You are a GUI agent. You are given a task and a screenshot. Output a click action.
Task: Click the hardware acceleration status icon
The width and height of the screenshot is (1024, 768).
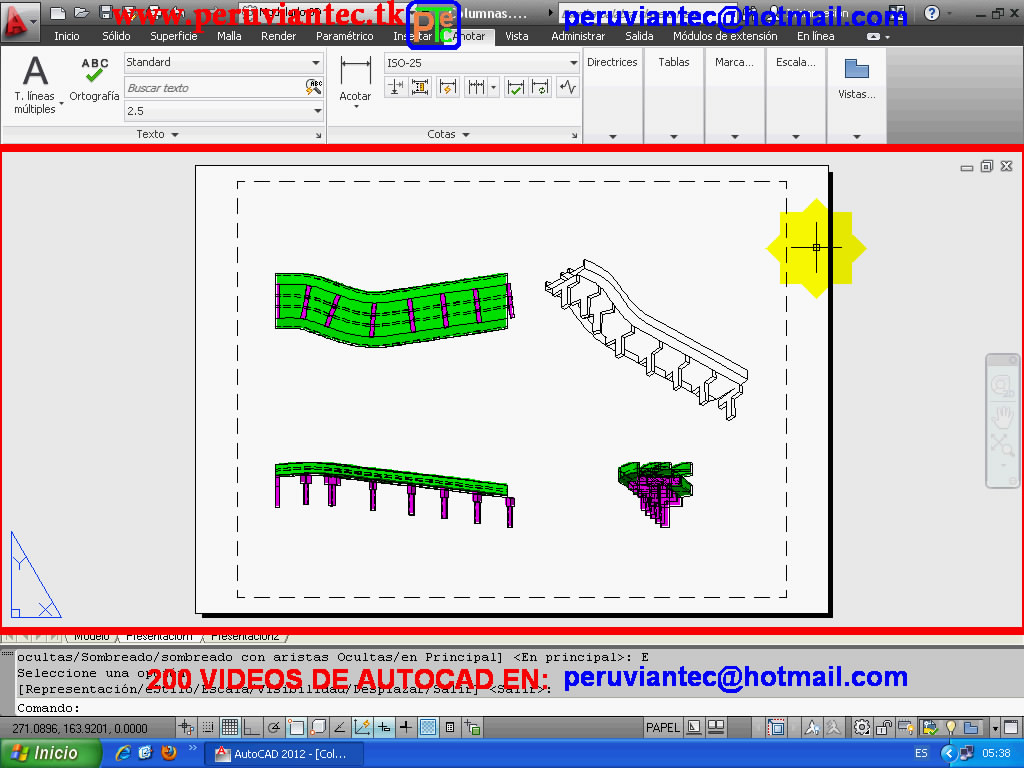(x=906, y=727)
